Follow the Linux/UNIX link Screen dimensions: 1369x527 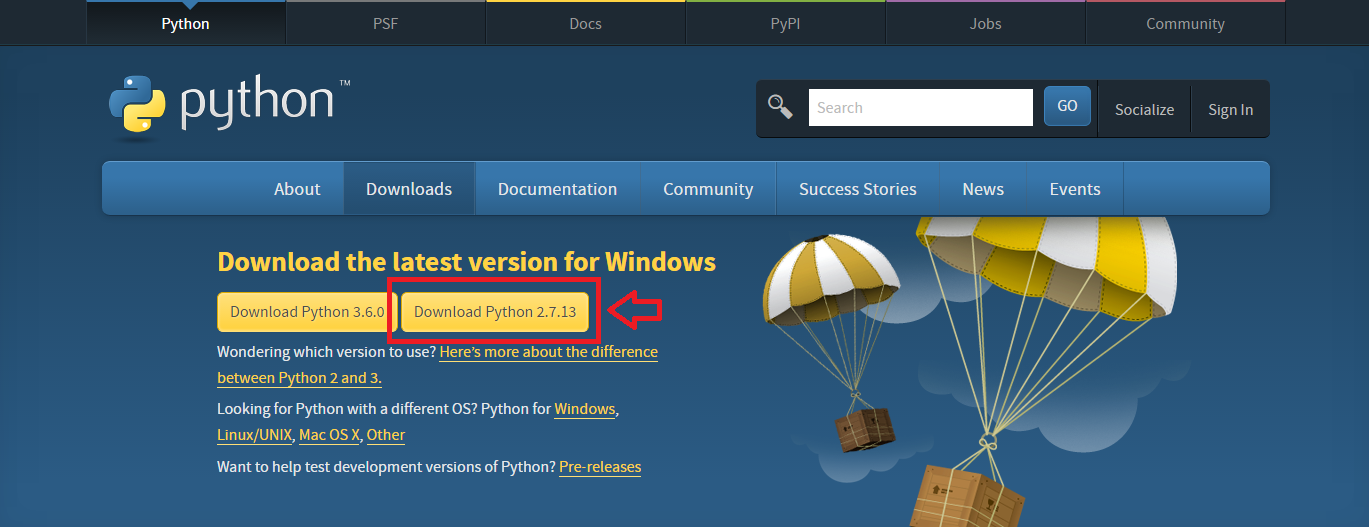[255, 435]
